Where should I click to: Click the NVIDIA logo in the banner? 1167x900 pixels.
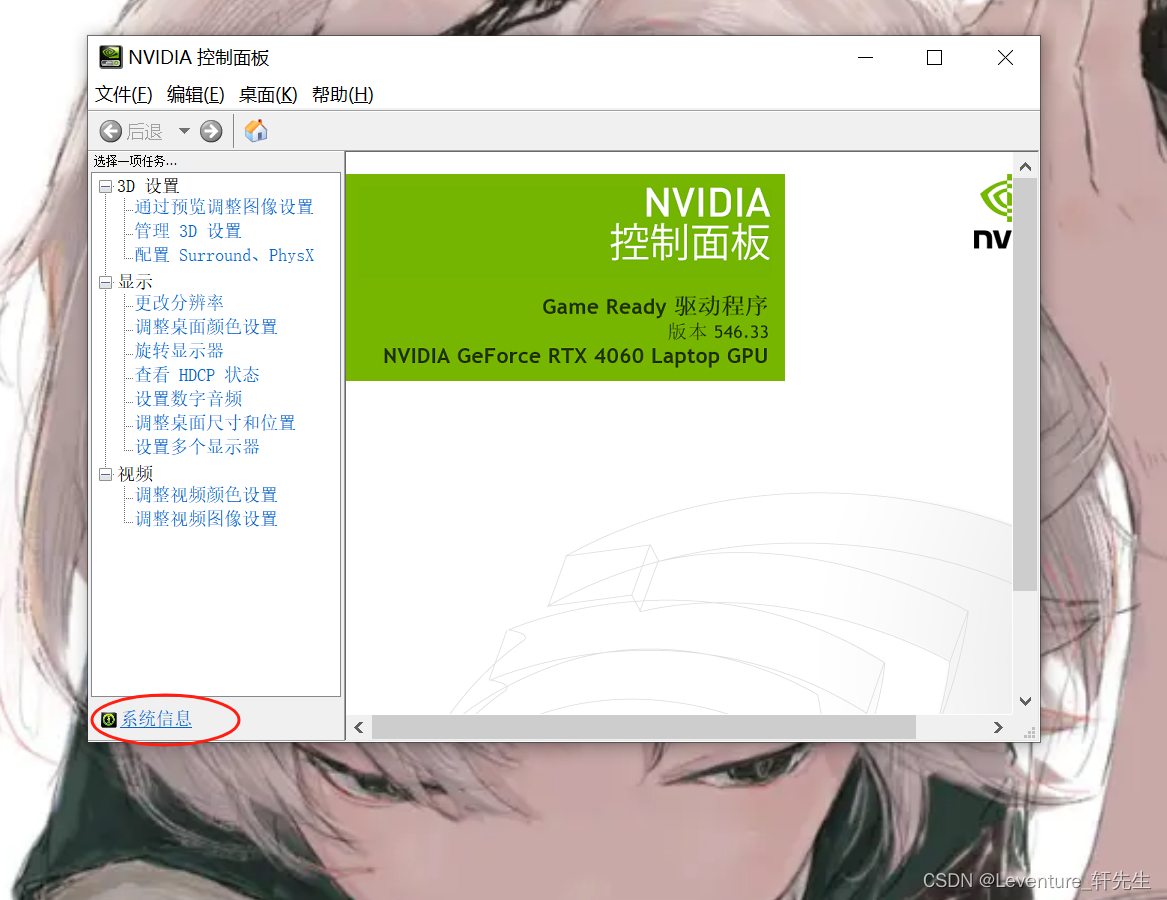click(x=993, y=212)
